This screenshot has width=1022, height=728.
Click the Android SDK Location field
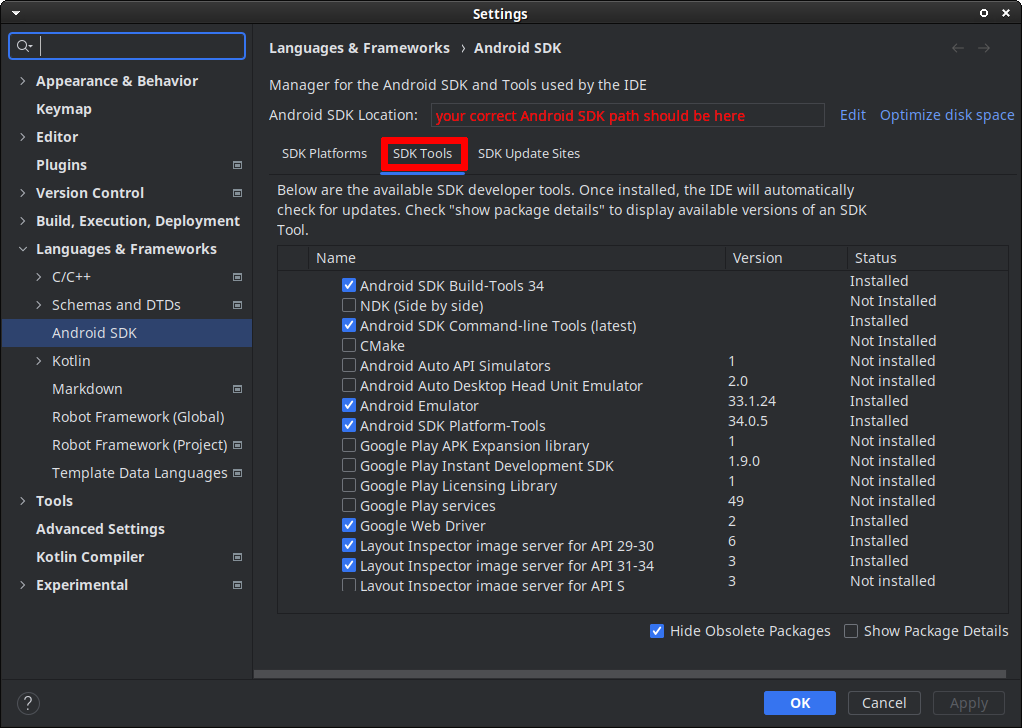[x=628, y=115]
